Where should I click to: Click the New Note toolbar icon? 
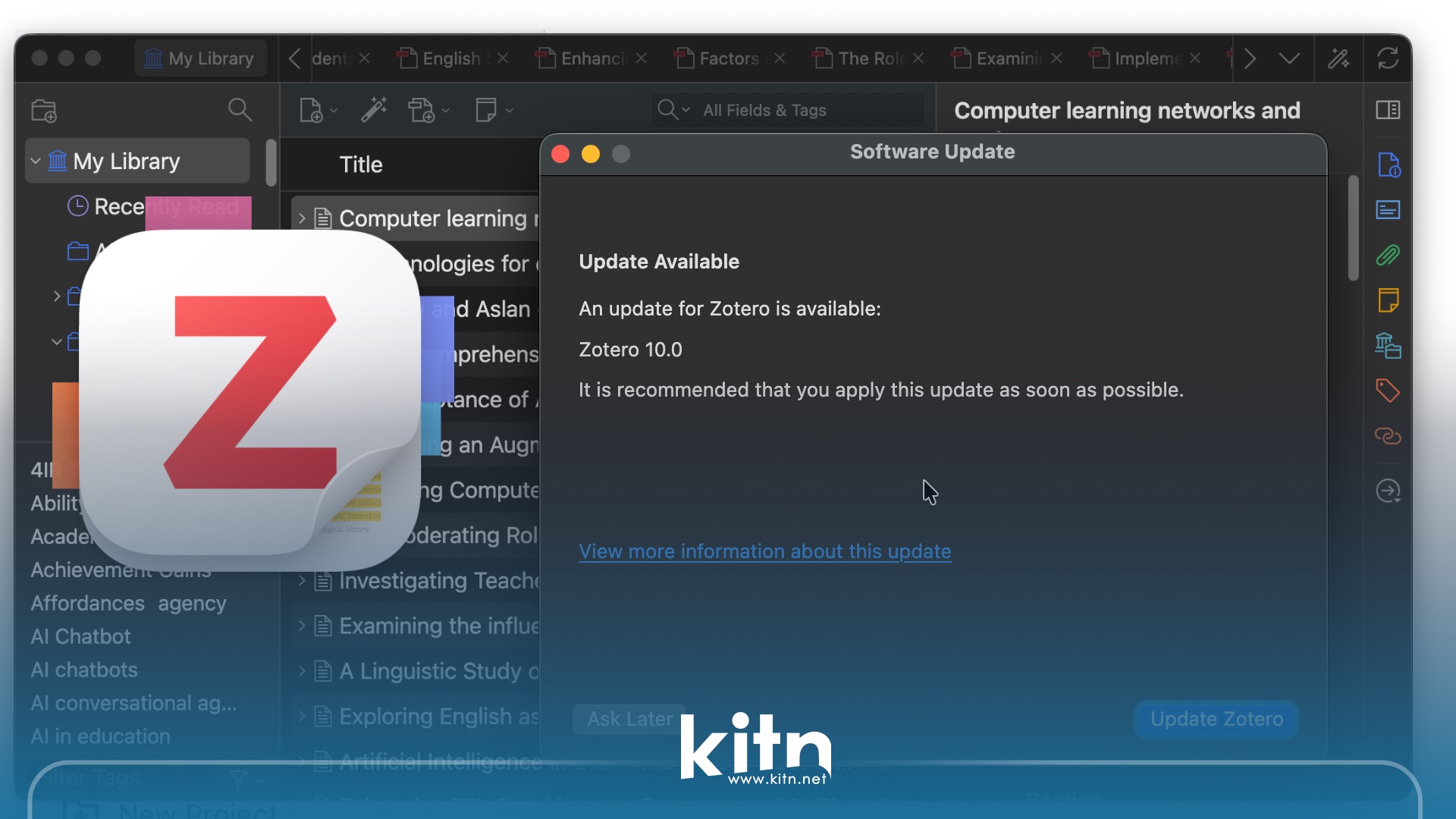pos(485,110)
